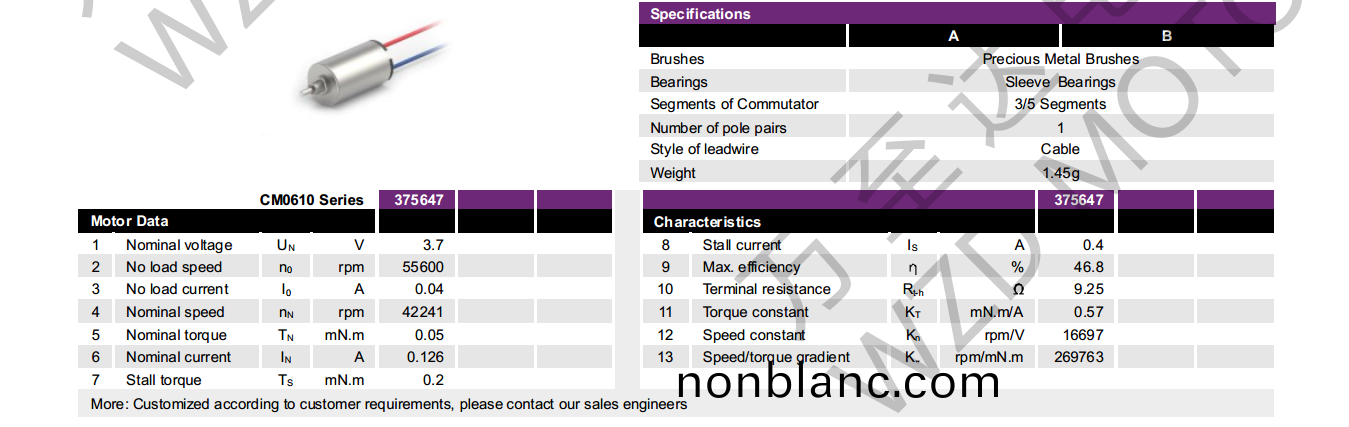
Task: Click the Nominal speed value 42241
Action: coord(423,312)
